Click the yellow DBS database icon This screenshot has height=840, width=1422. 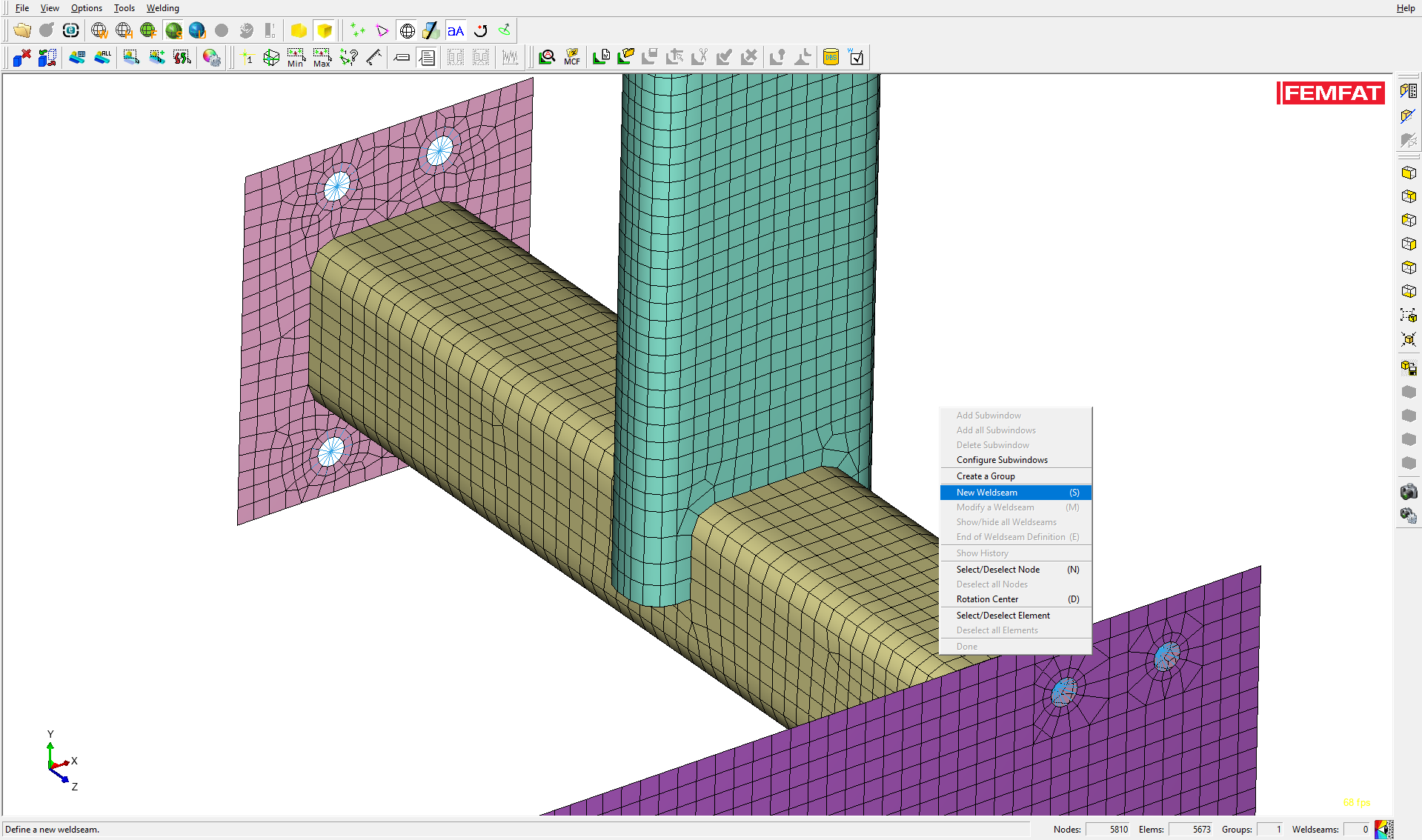(x=831, y=57)
